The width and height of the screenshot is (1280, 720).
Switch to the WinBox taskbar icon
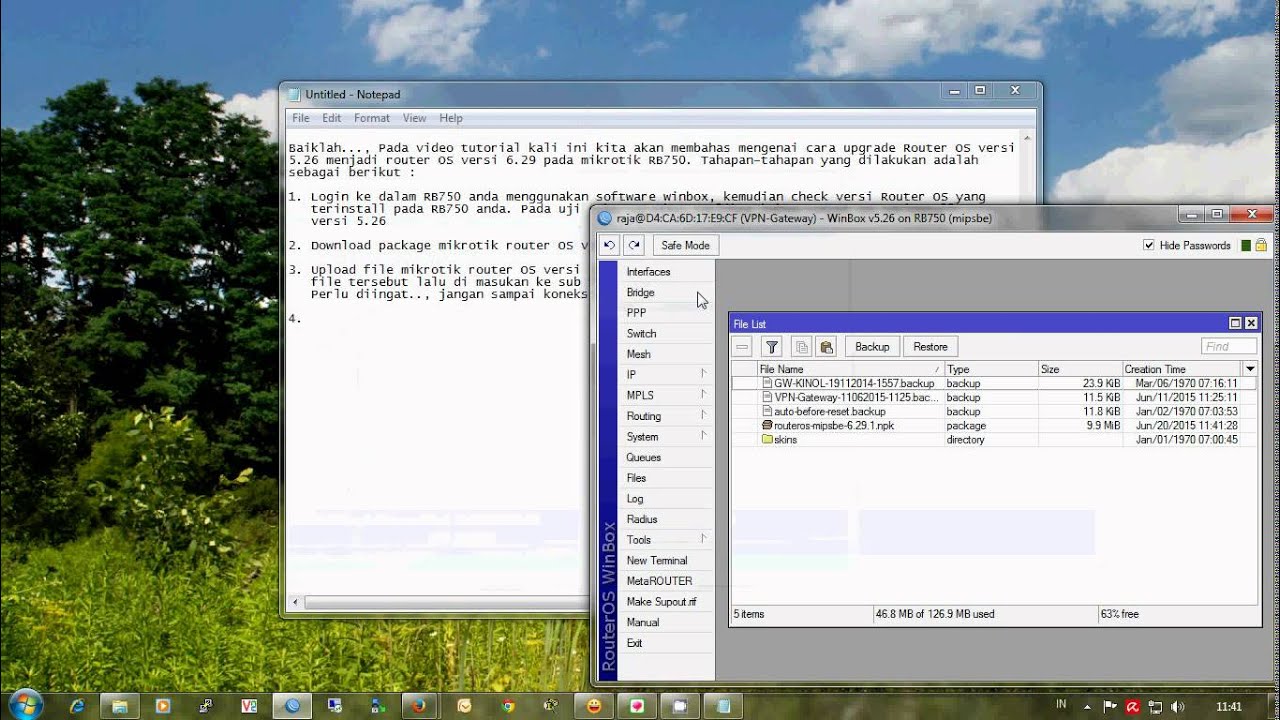point(292,706)
